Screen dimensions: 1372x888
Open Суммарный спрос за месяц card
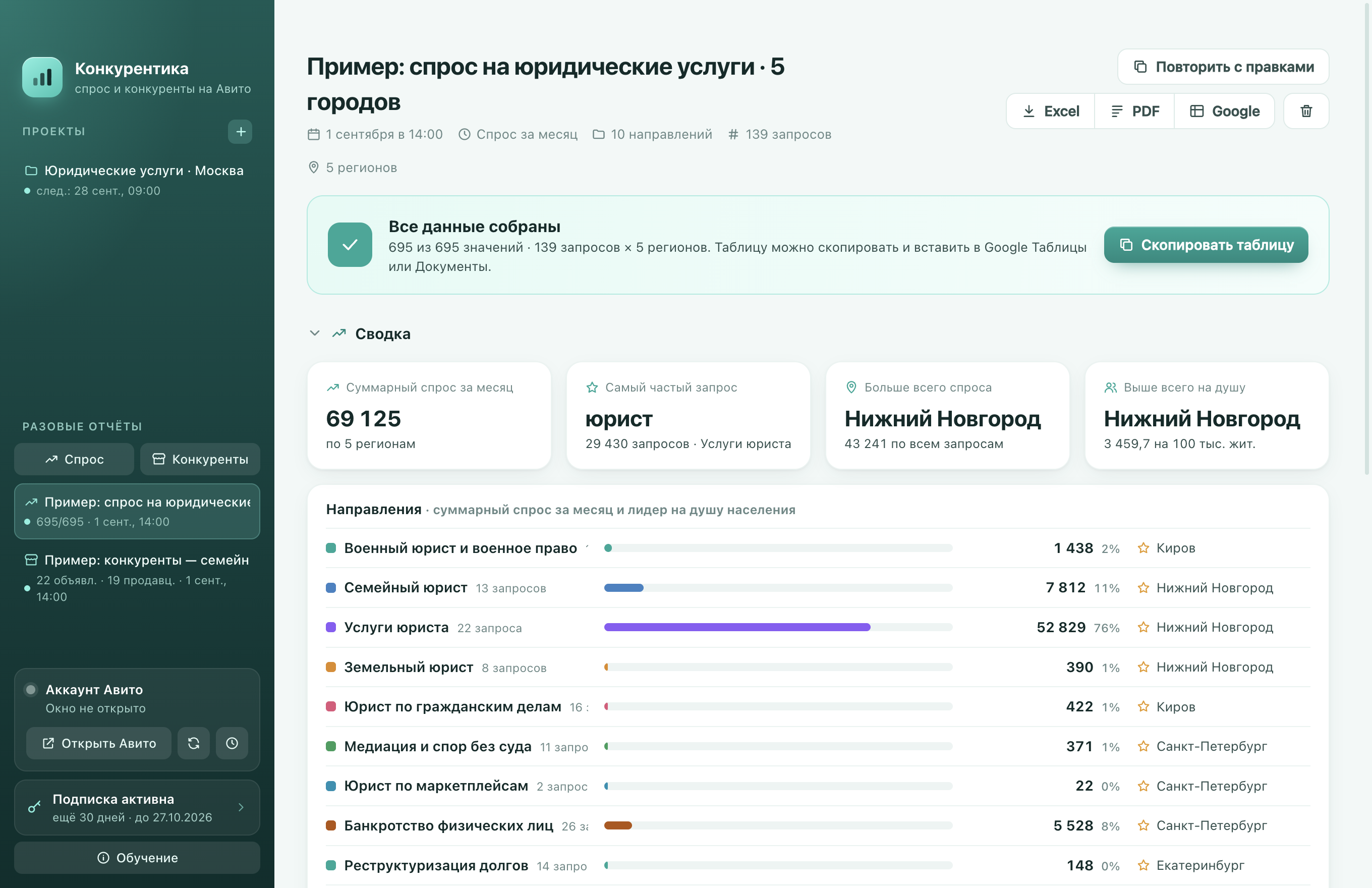tap(429, 416)
